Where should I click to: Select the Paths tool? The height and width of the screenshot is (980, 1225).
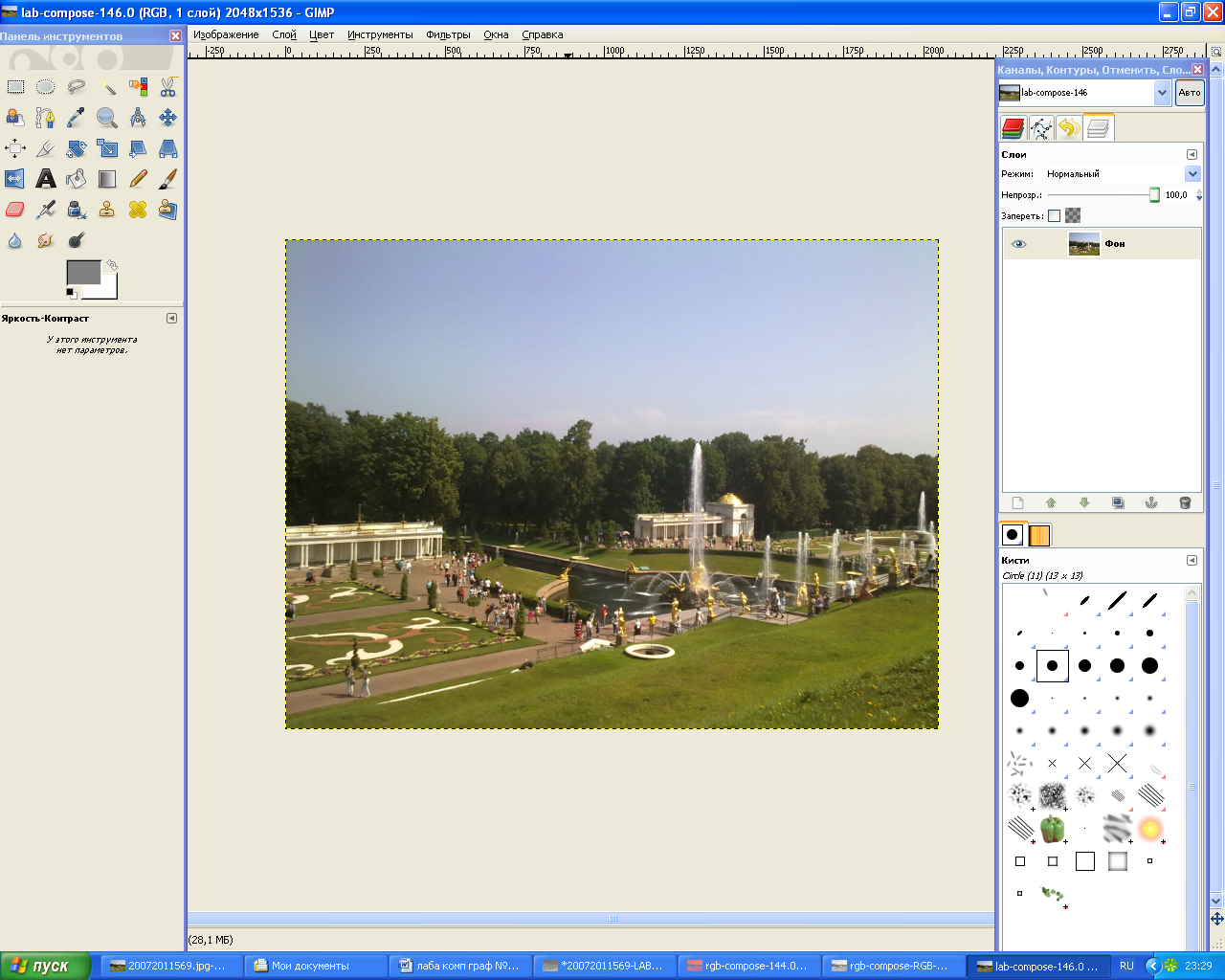coord(45,118)
